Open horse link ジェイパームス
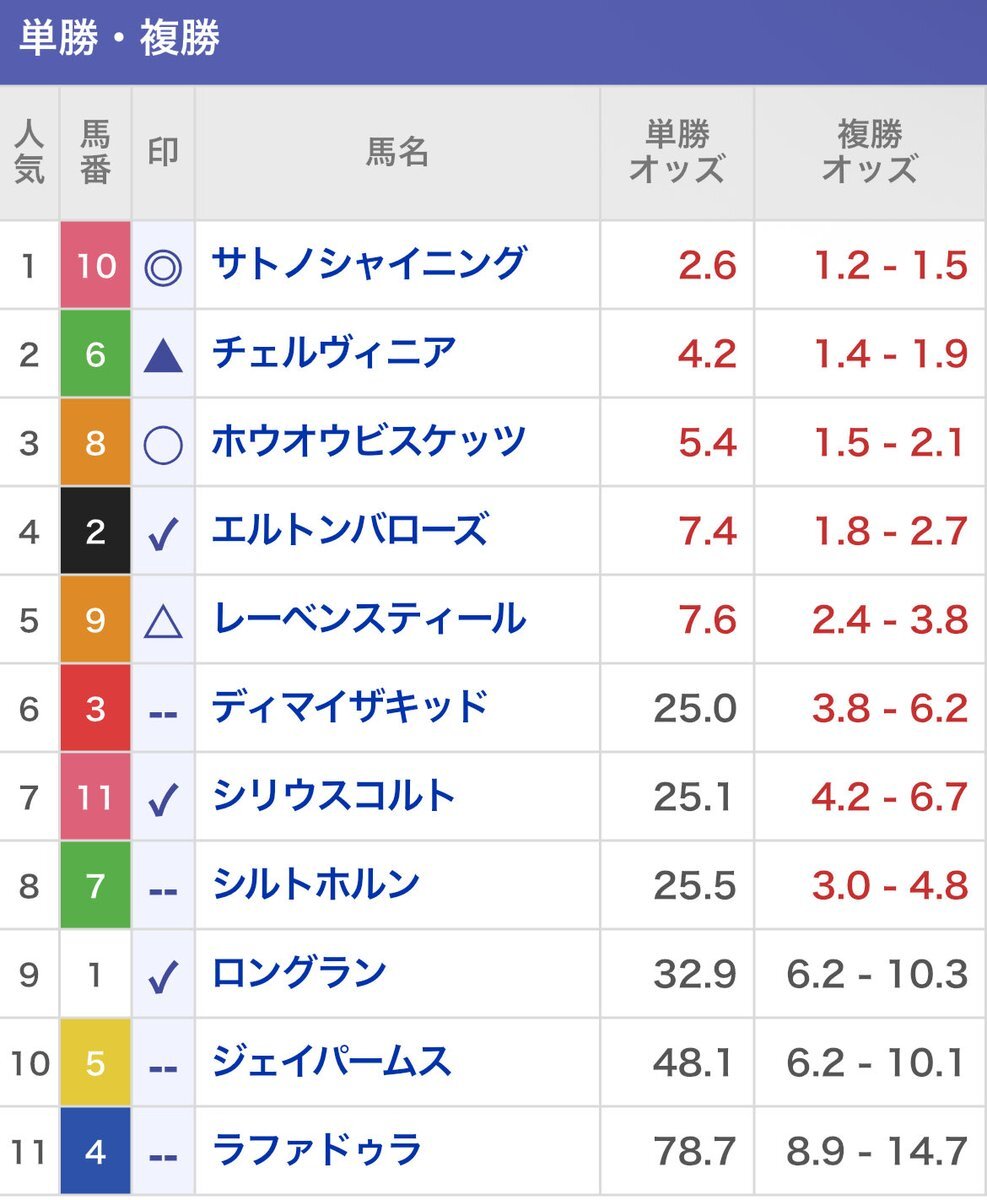This screenshot has height=1200, width=987. (x=331, y=1062)
